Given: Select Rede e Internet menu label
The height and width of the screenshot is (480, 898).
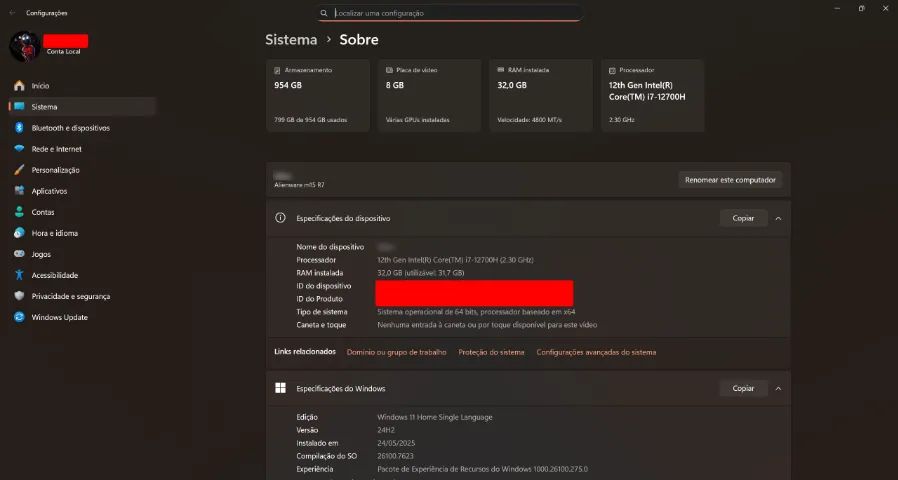Looking at the screenshot, I should pyautogui.click(x=57, y=149).
